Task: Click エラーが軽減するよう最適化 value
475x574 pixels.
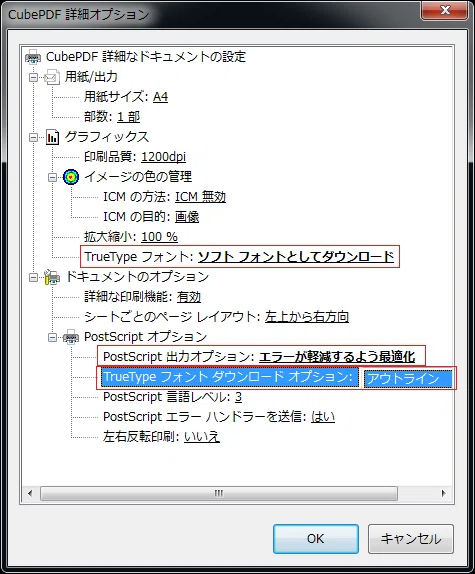Action: [337, 357]
